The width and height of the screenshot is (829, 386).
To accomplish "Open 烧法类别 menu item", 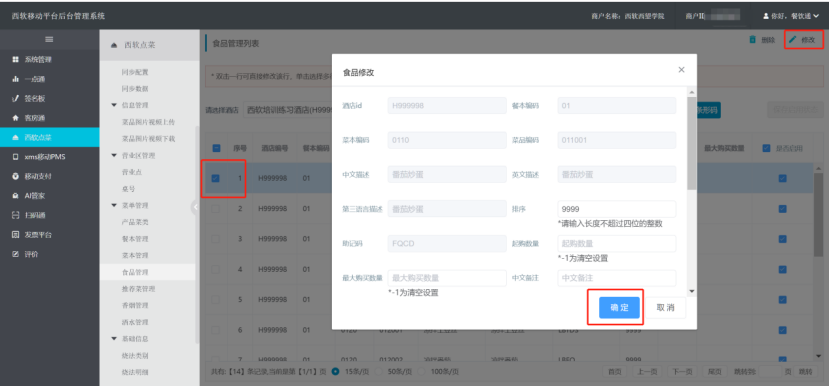I will point(135,355).
